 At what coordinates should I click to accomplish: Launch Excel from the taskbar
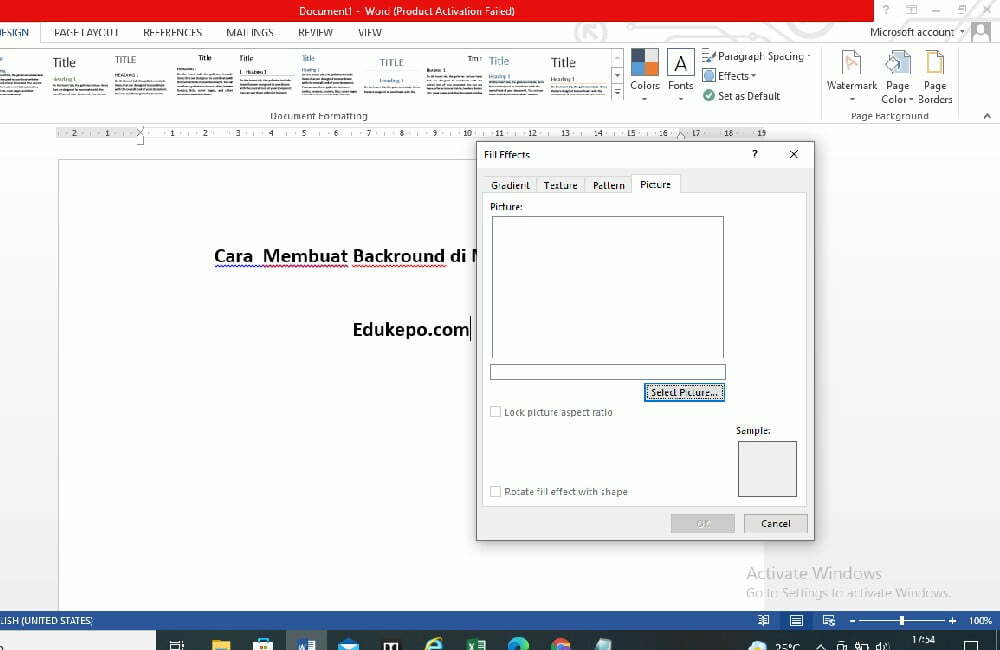click(x=477, y=643)
